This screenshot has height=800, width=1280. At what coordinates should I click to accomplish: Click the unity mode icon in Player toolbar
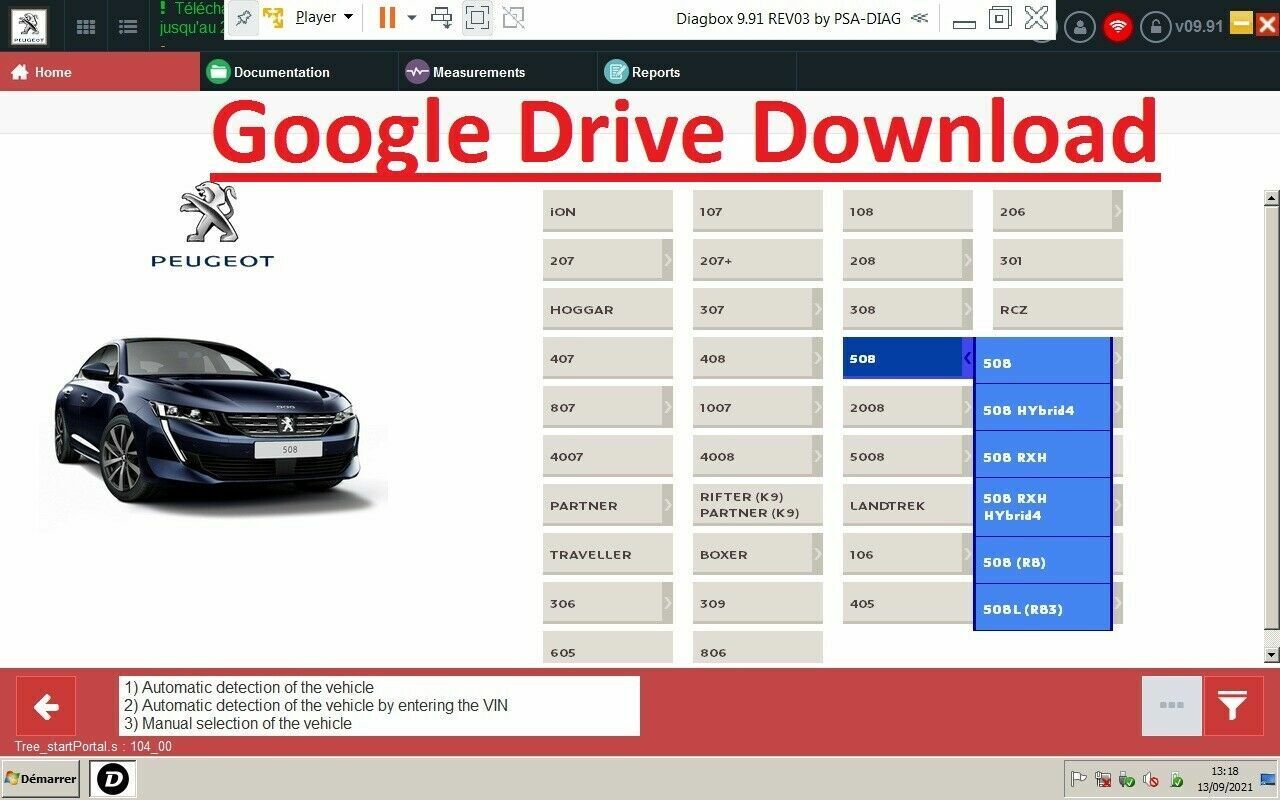513,17
